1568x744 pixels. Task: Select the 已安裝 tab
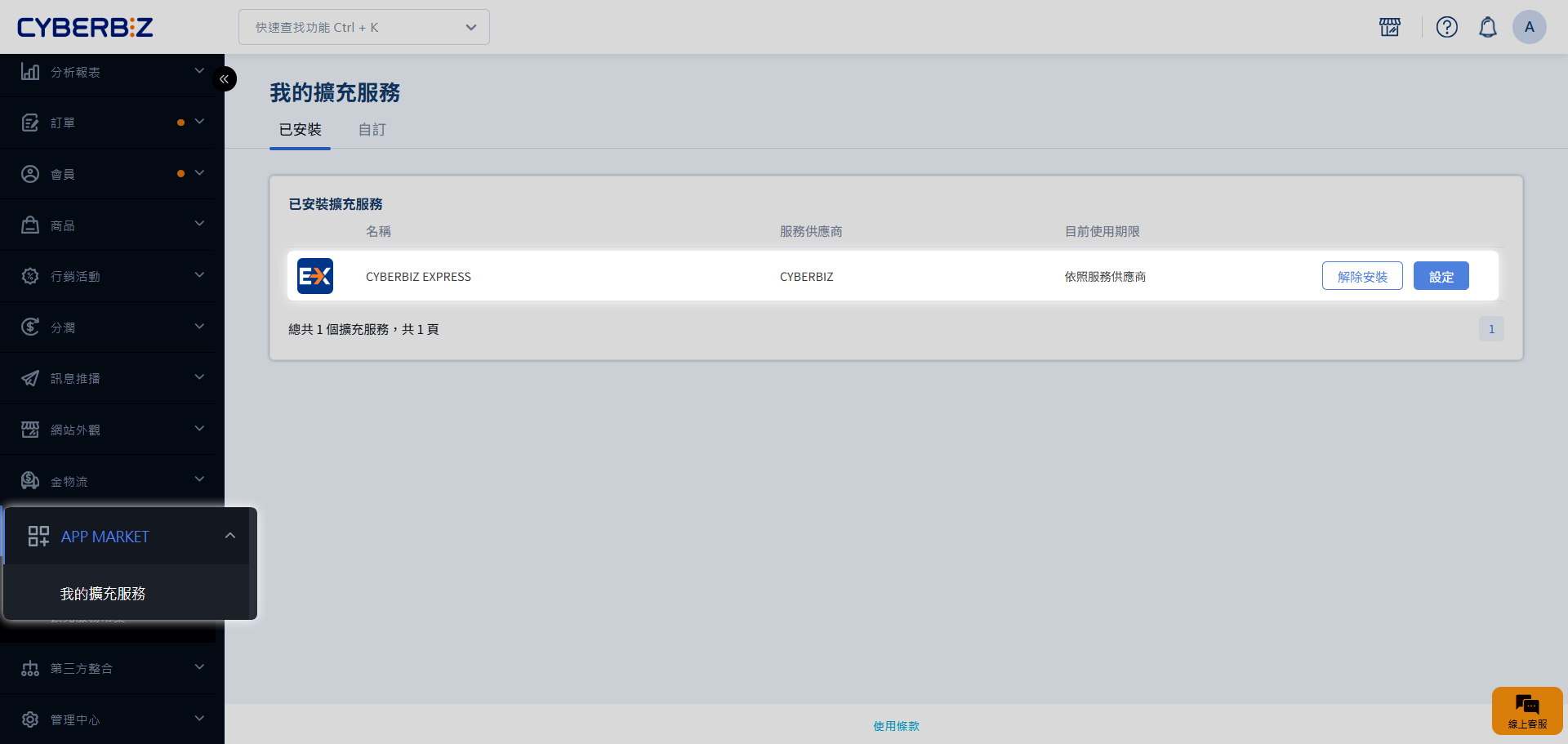pos(300,130)
